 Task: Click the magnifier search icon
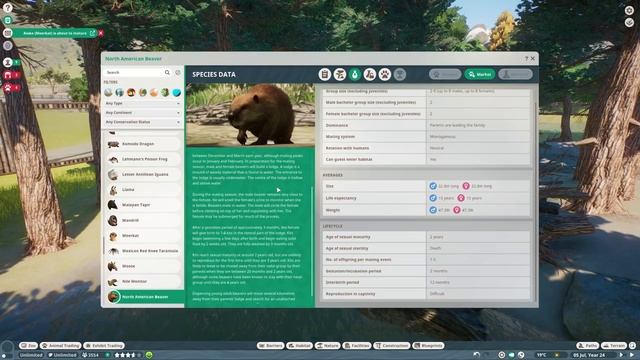[167, 72]
